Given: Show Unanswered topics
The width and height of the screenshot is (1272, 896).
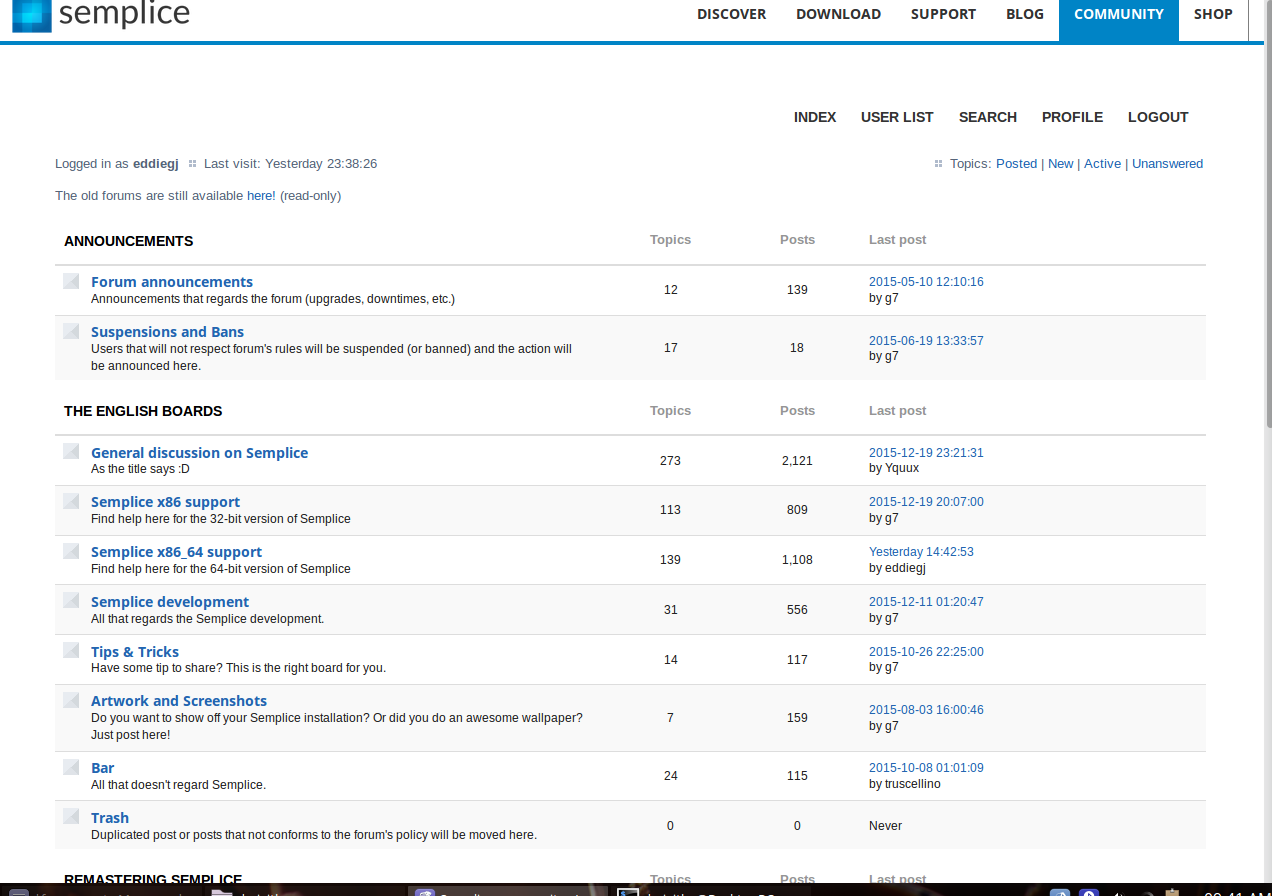Looking at the screenshot, I should pyautogui.click(x=1167, y=164).
